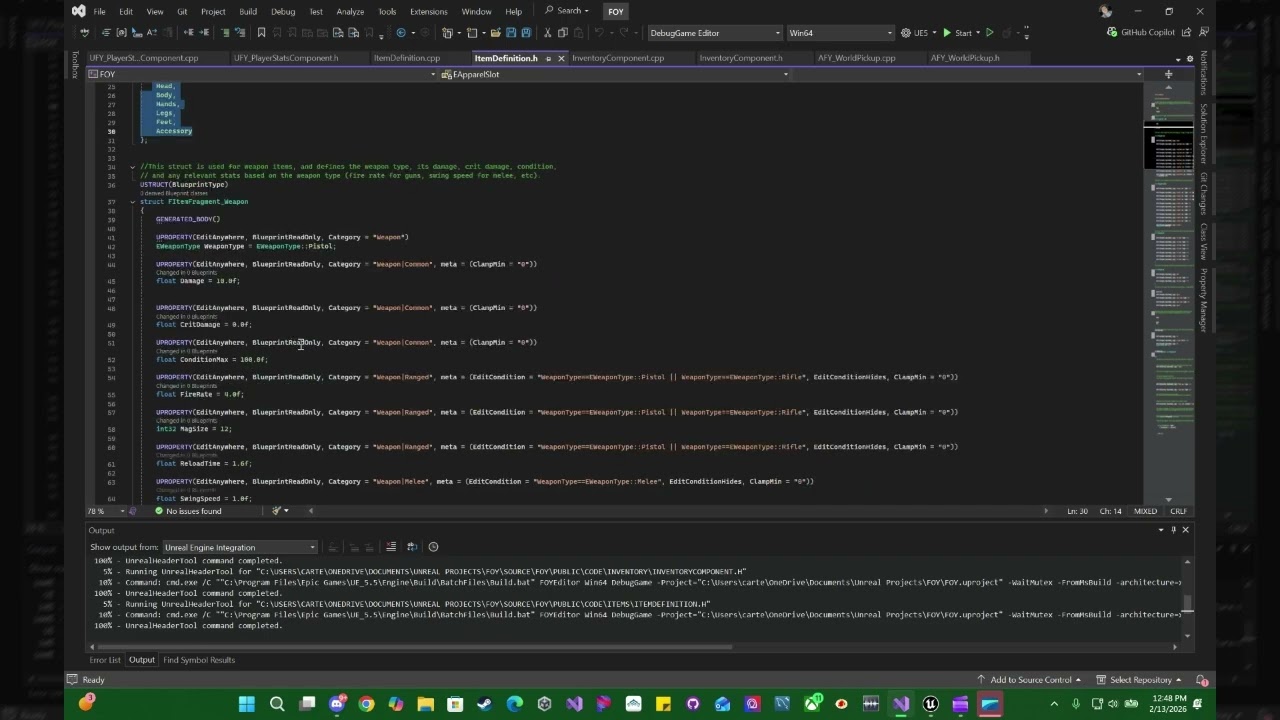
Task: Open the tab list overflow dropdown arrow
Action: 1177,59
